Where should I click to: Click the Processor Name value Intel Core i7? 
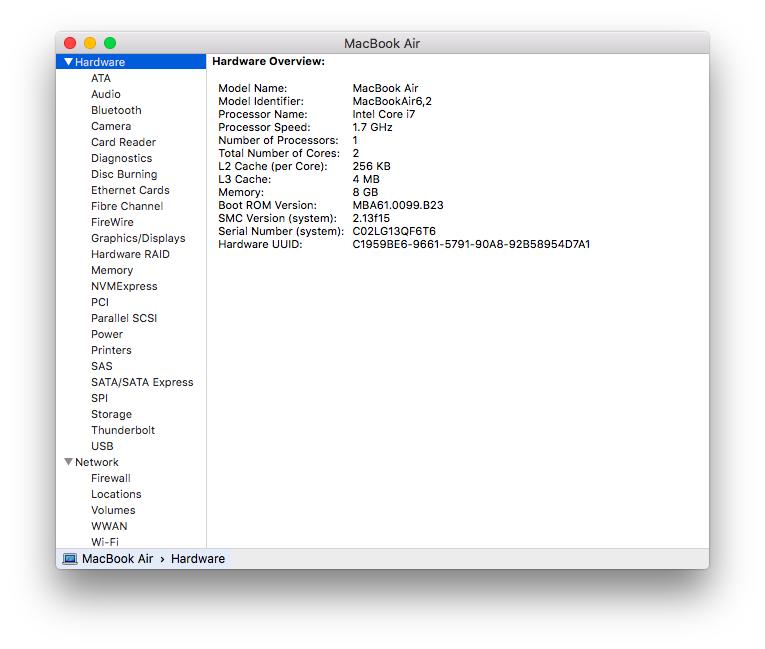(383, 114)
